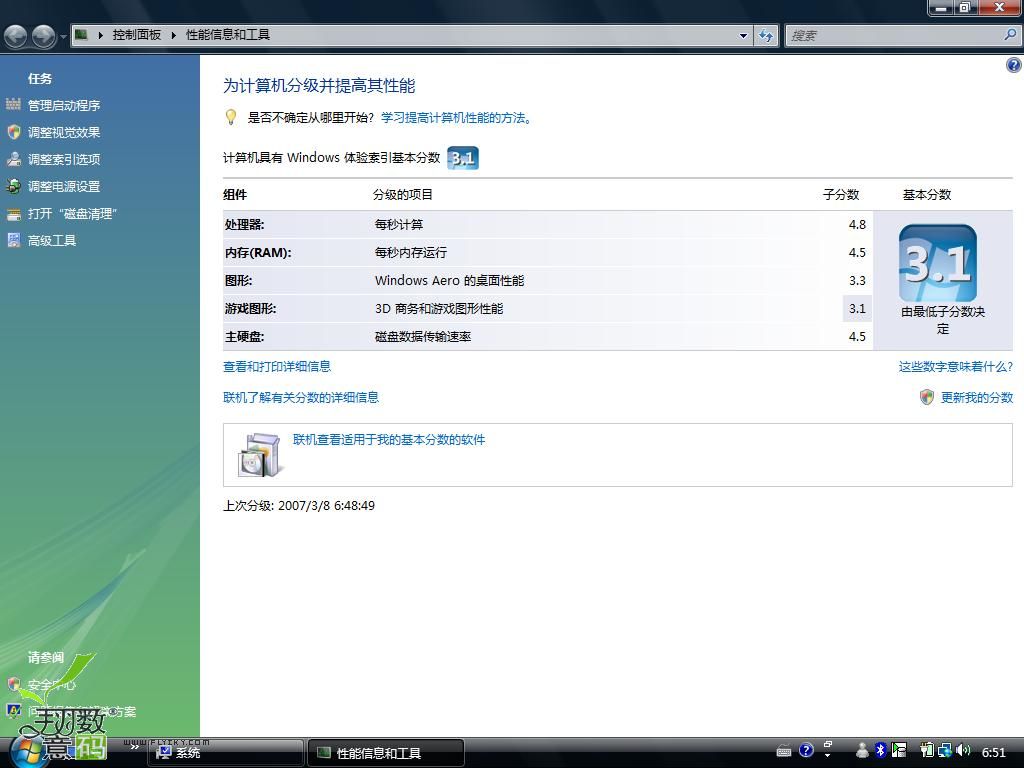Click the 图形 subscore 3.3 value
Image resolution: width=1024 pixels, height=768 pixels.
(x=857, y=281)
